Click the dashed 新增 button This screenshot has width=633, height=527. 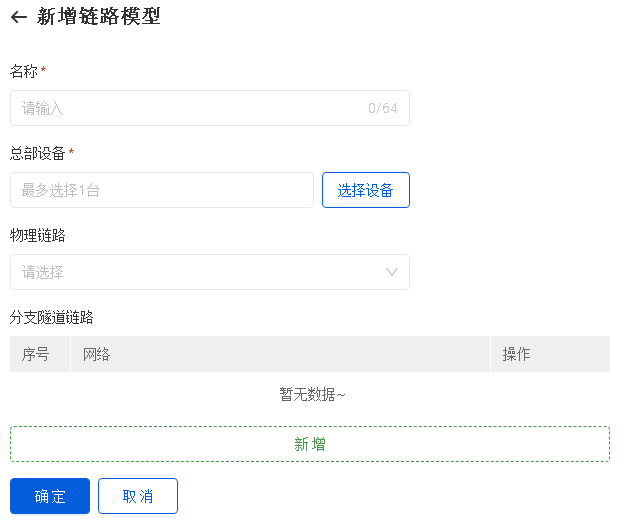click(310, 444)
